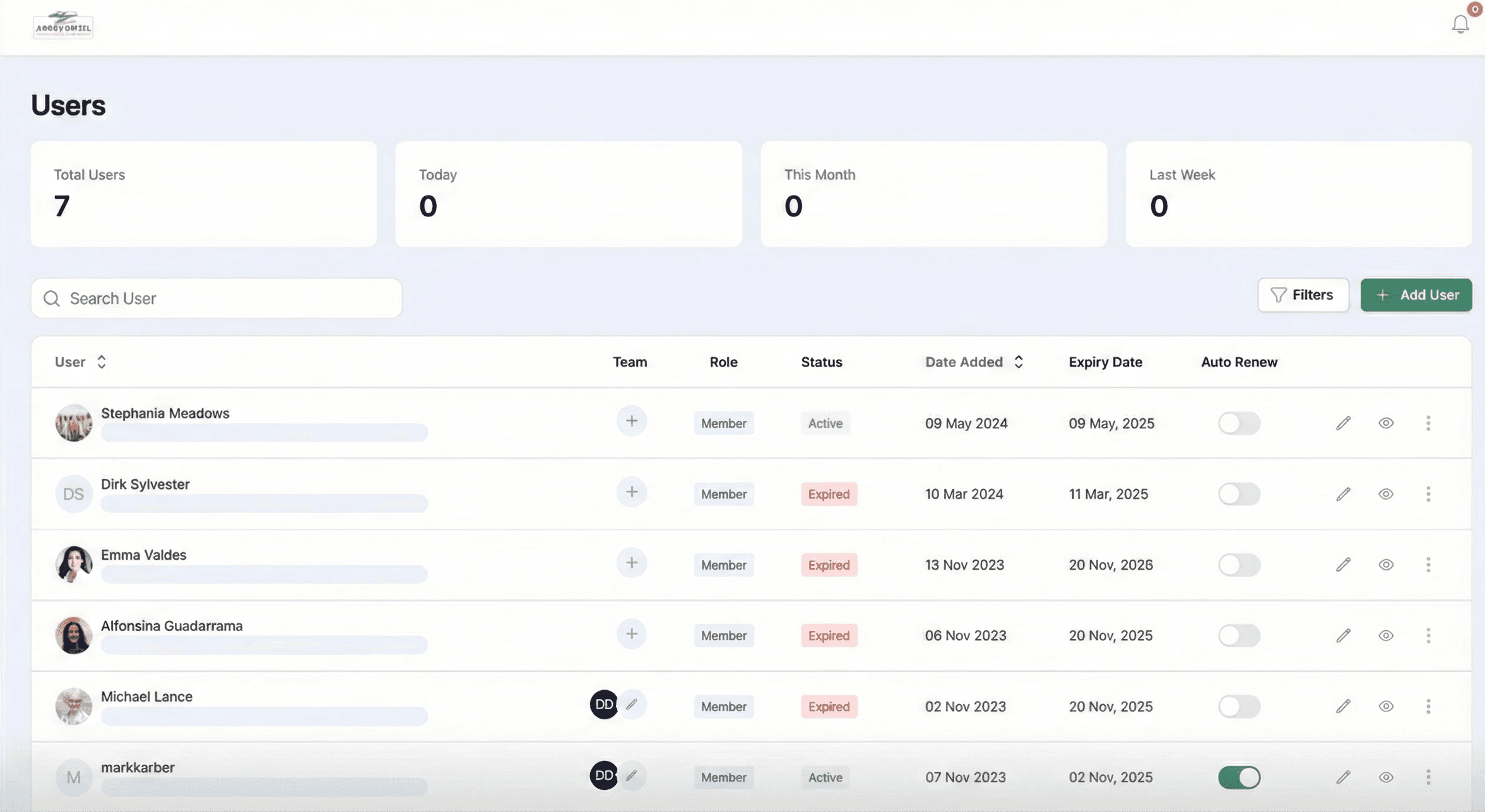
Task: Click the eye icon for Emma Valdes
Action: point(1385,565)
